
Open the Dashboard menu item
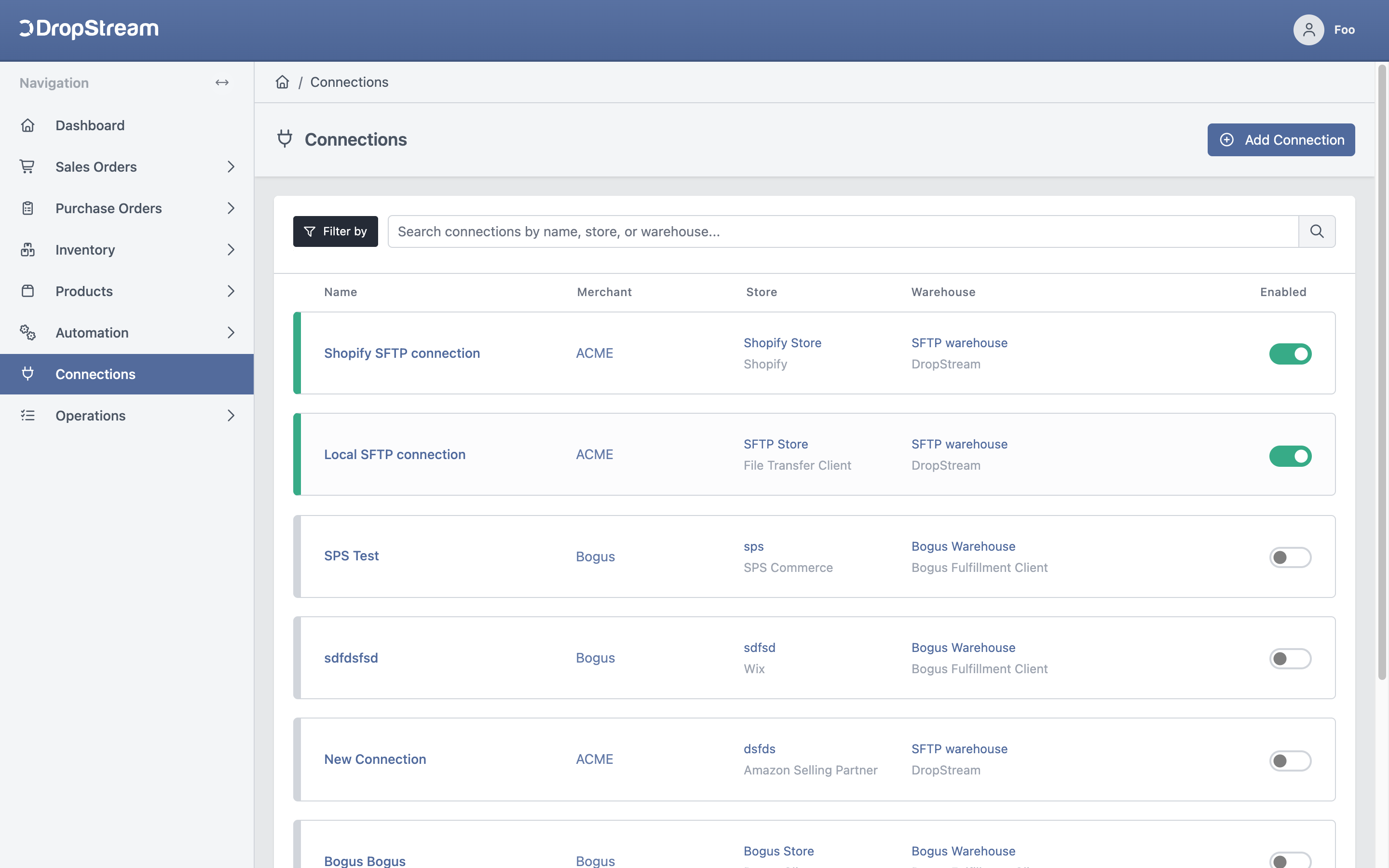[x=127, y=125]
